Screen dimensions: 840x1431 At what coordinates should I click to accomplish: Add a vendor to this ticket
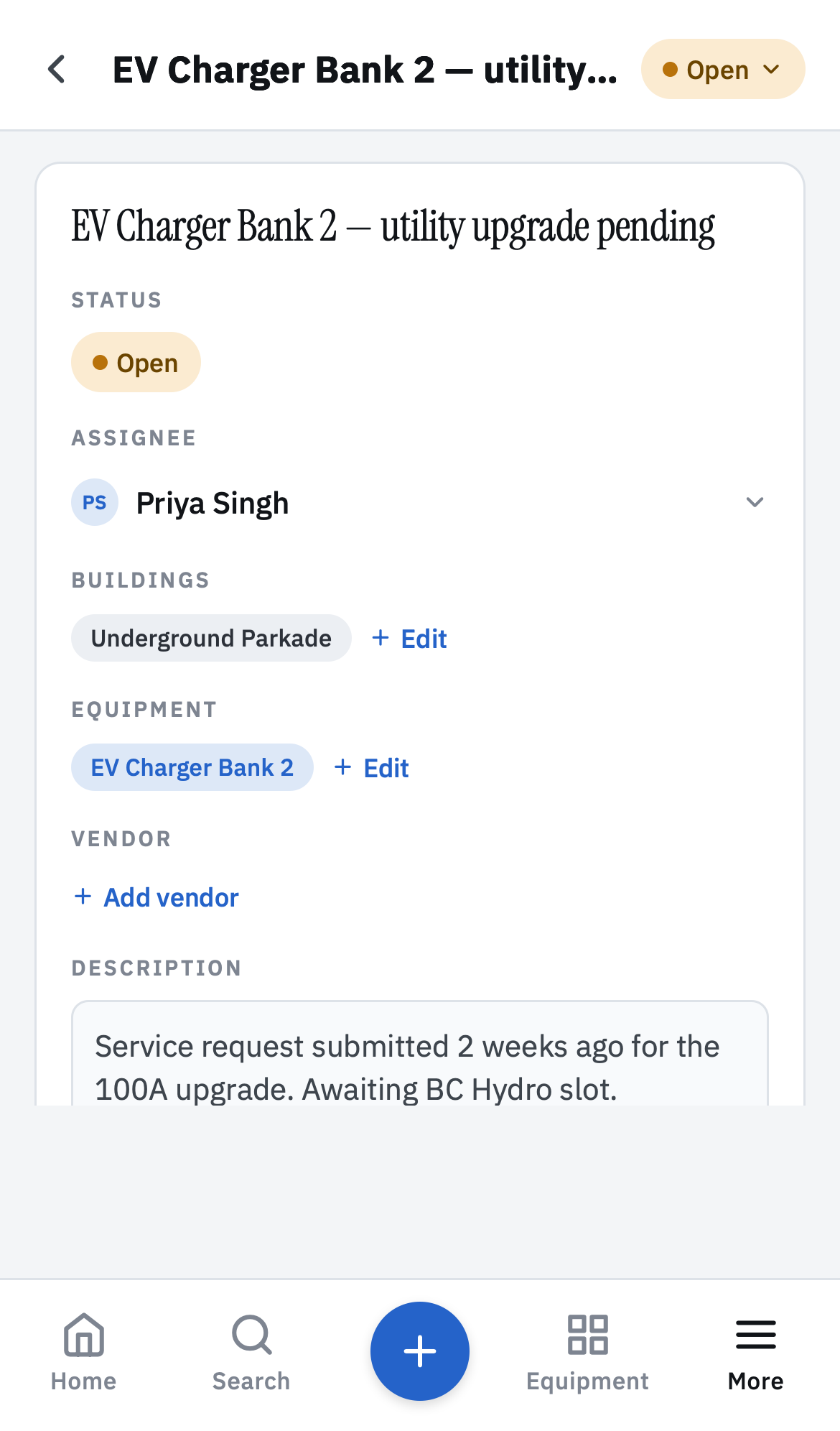157,897
